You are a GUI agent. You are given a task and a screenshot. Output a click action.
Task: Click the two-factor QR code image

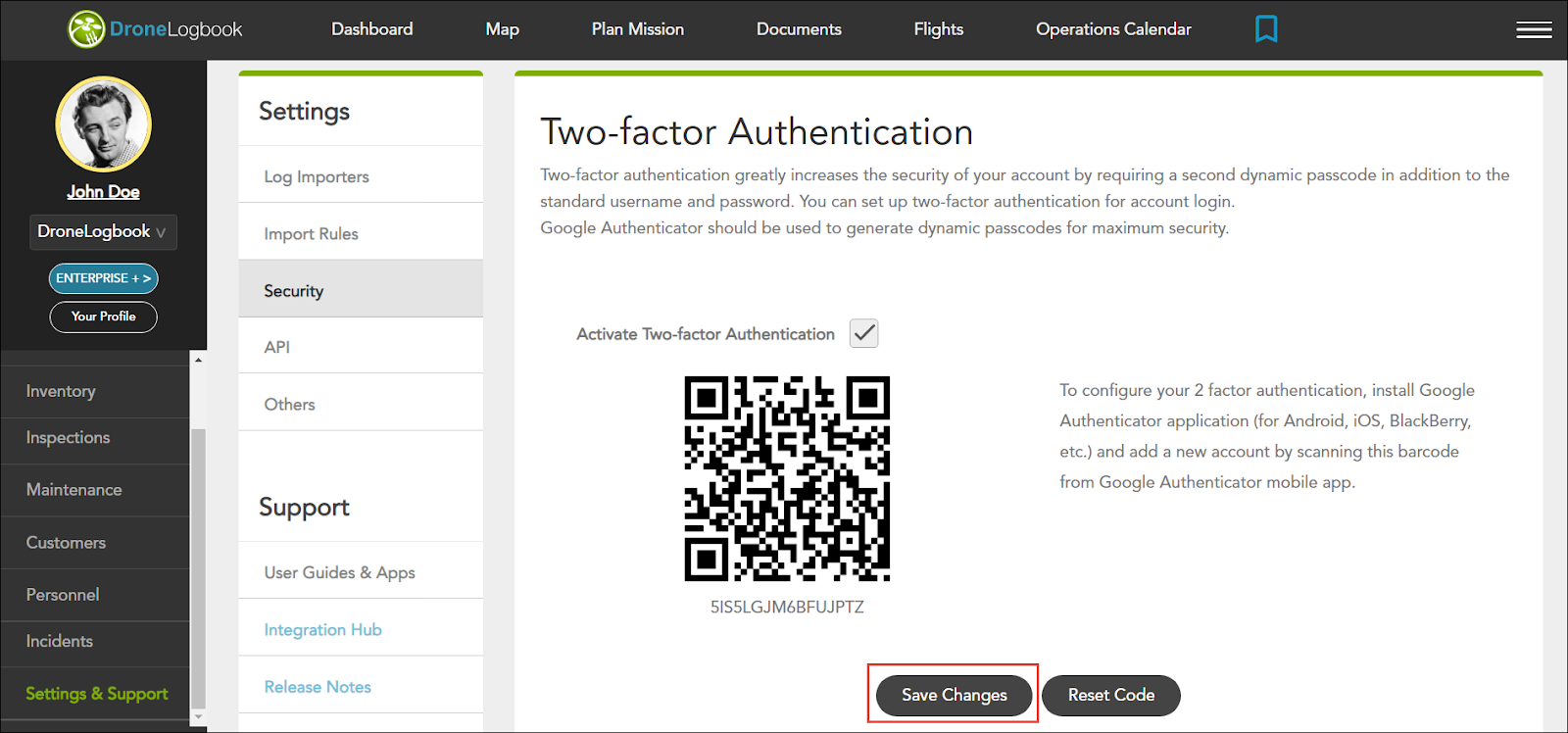pyautogui.click(x=787, y=478)
